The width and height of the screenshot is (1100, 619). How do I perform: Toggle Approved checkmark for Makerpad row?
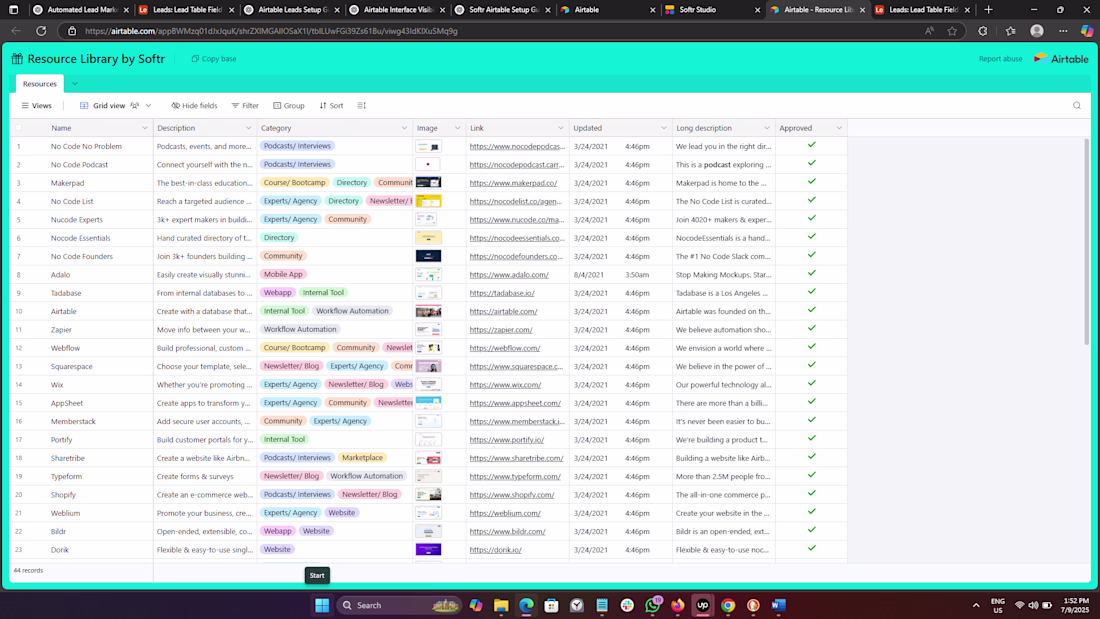click(812, 182)
